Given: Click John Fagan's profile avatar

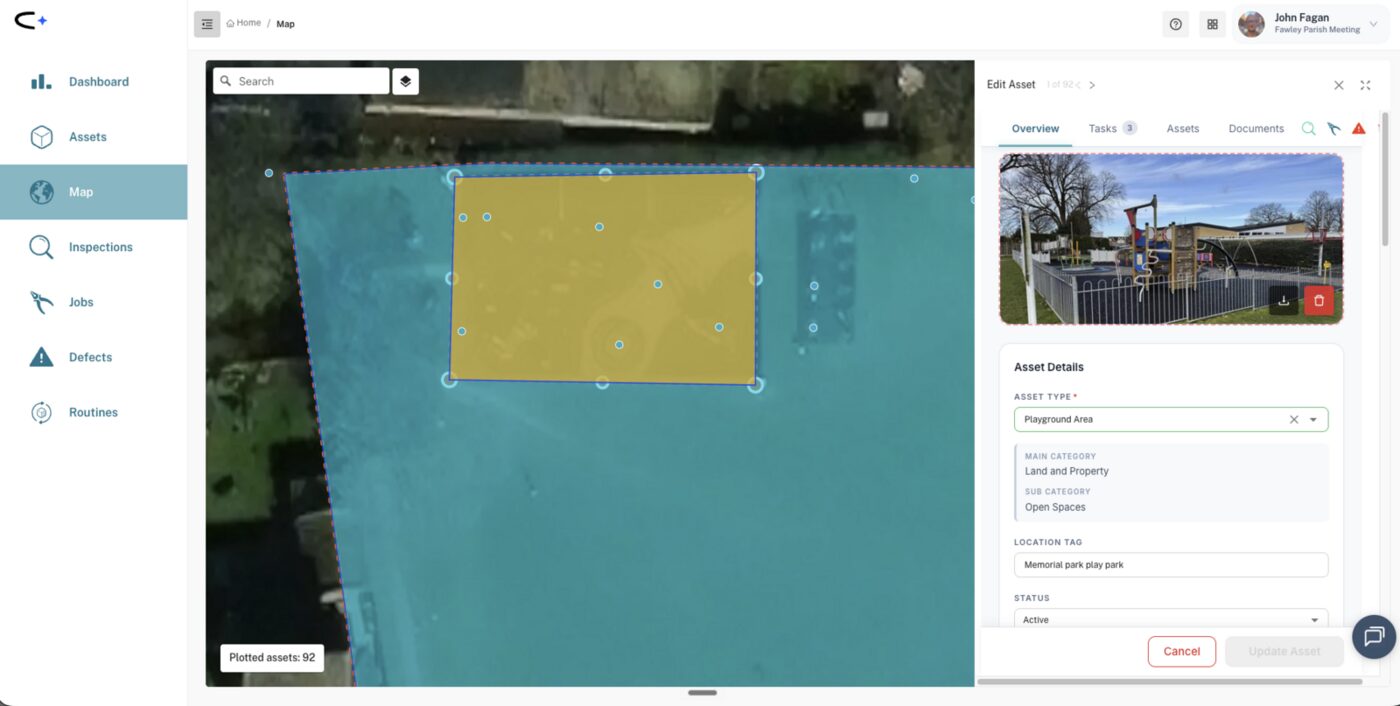Looking at the screenshot, I should [x=1251, y=24].
